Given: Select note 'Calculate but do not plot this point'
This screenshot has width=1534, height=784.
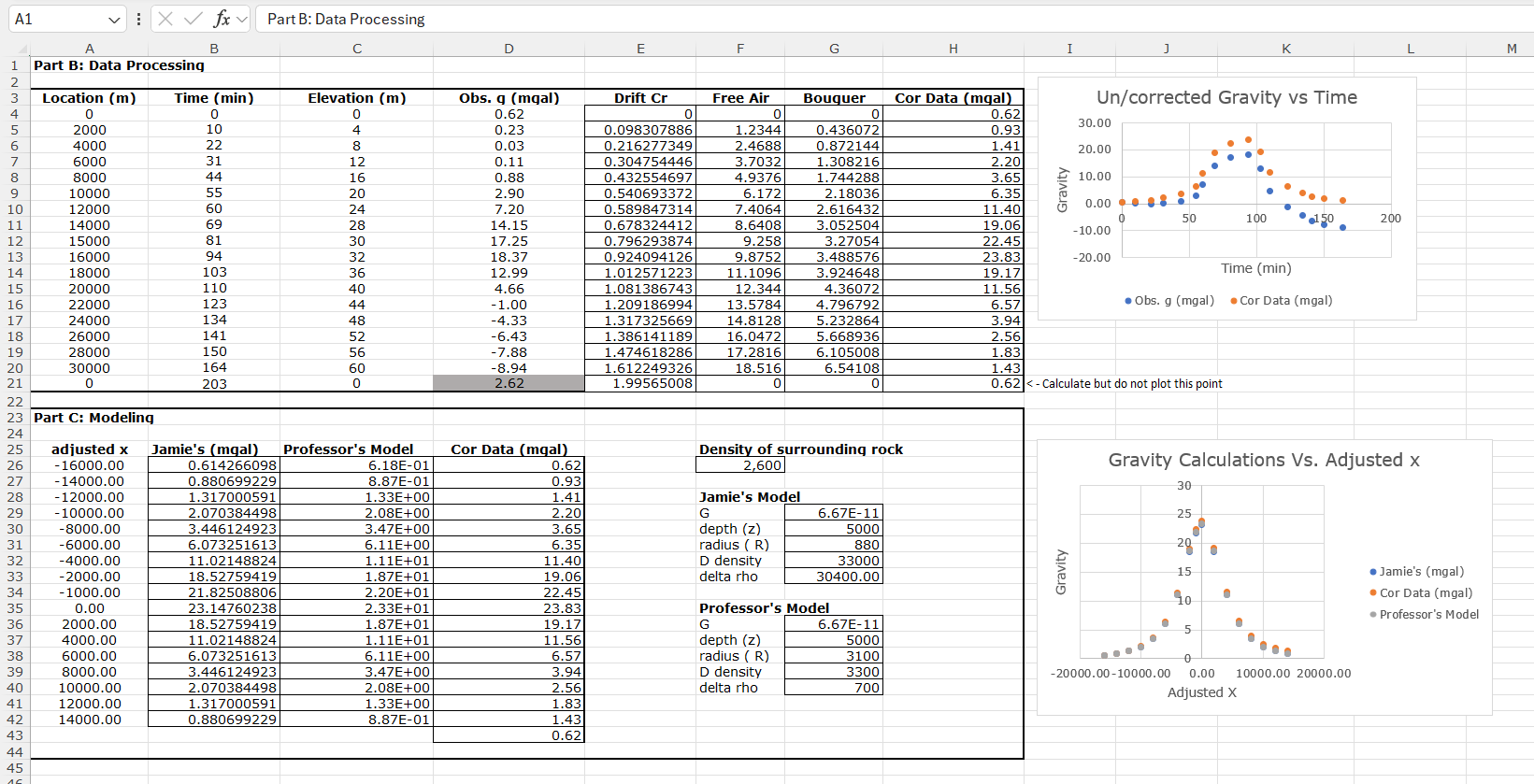Looking at the screenshot, I should (1125, 384).
